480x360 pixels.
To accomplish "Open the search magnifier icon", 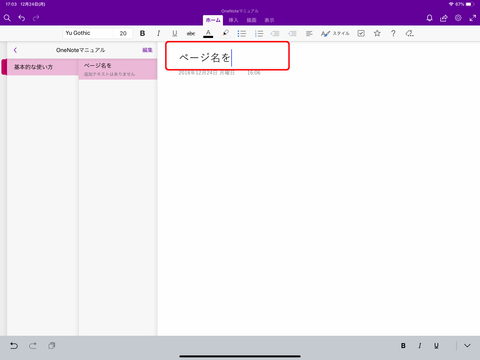I will coord(7,18).
